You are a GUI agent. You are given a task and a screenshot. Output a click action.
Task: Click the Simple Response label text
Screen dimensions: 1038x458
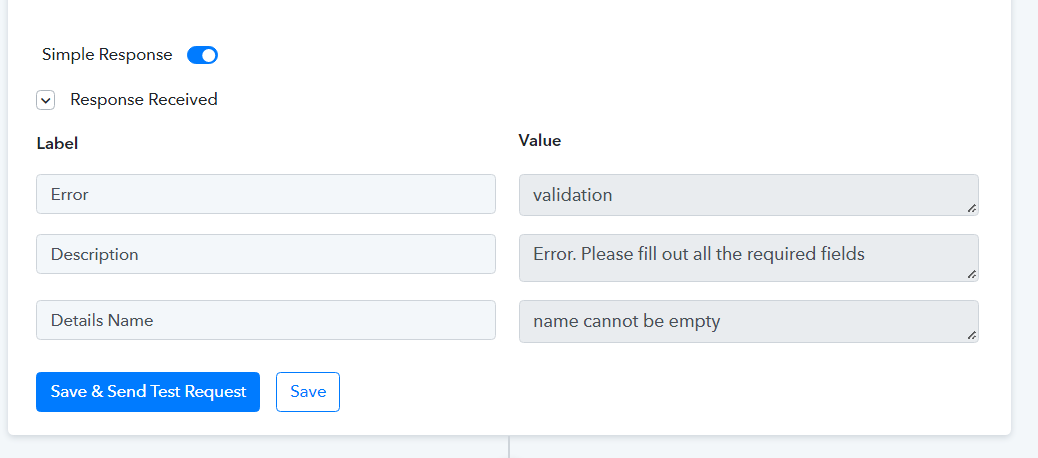[107, 55]
